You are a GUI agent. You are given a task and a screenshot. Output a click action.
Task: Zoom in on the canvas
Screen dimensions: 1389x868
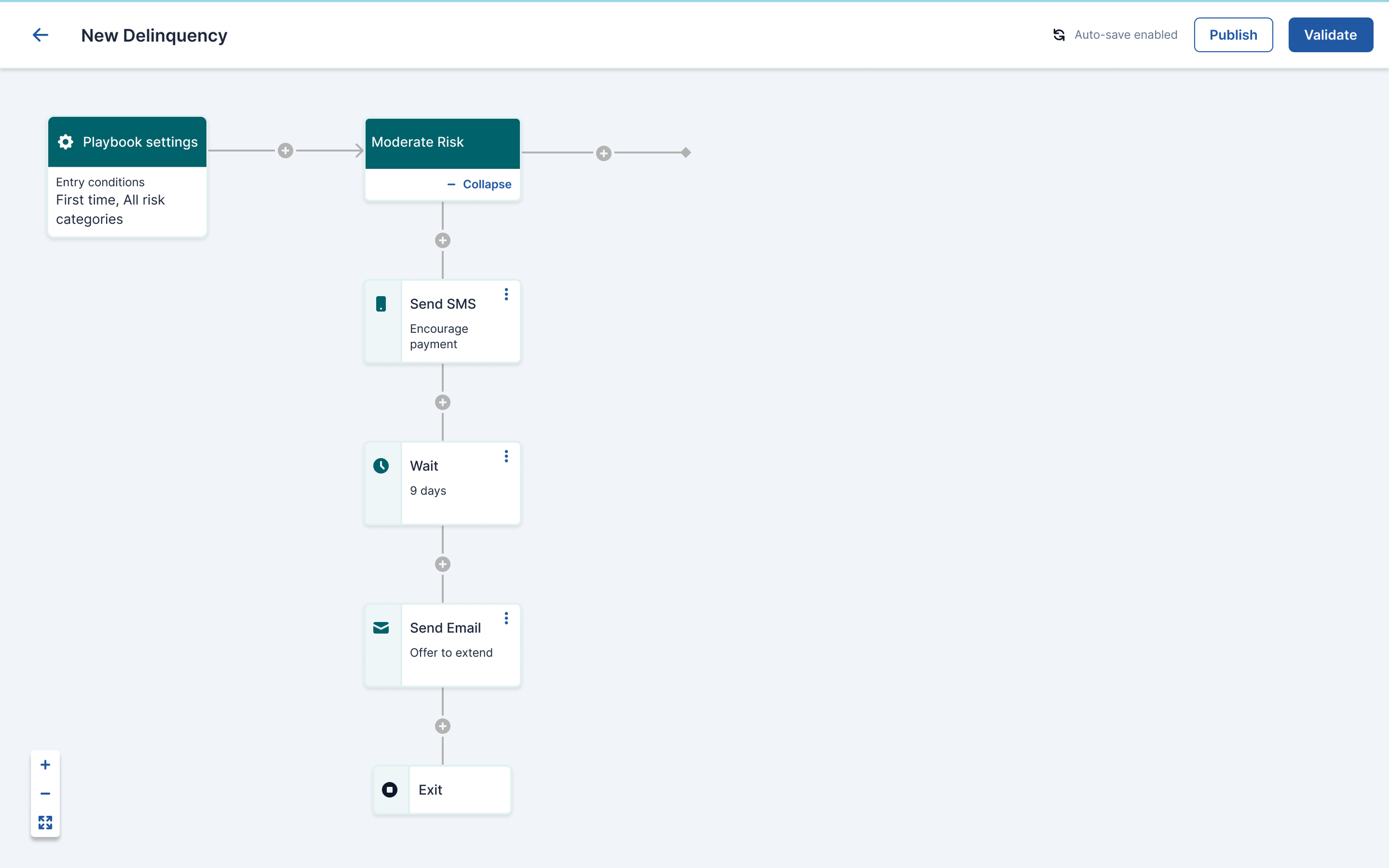[46, 765]
